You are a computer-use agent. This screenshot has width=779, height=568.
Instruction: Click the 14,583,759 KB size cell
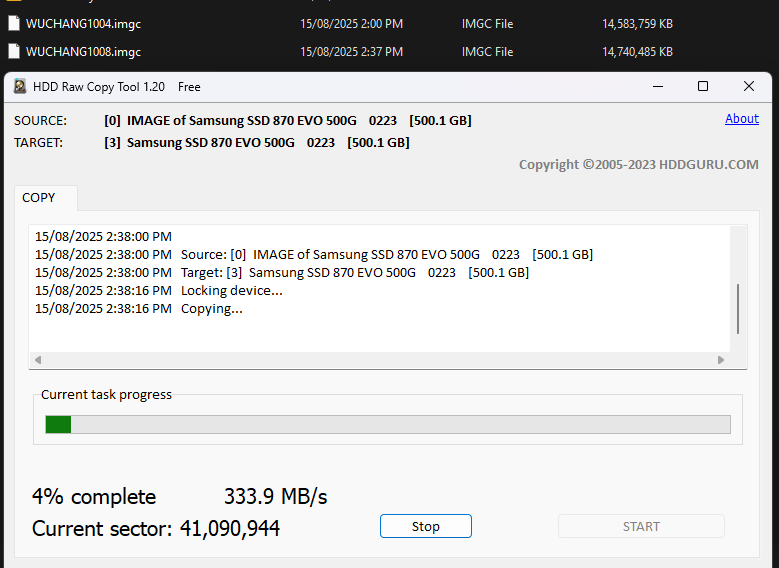click(x=637, y=24)
